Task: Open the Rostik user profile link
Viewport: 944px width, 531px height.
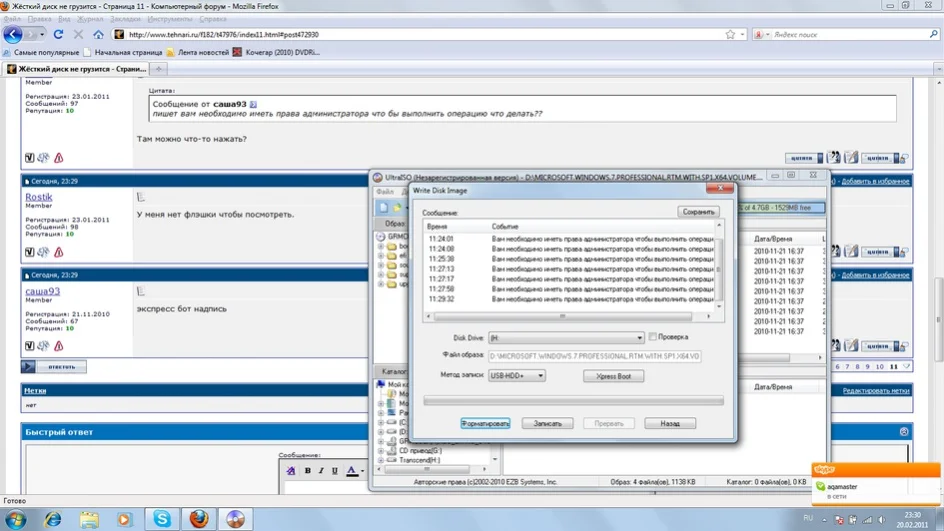Action: (39, 198)
